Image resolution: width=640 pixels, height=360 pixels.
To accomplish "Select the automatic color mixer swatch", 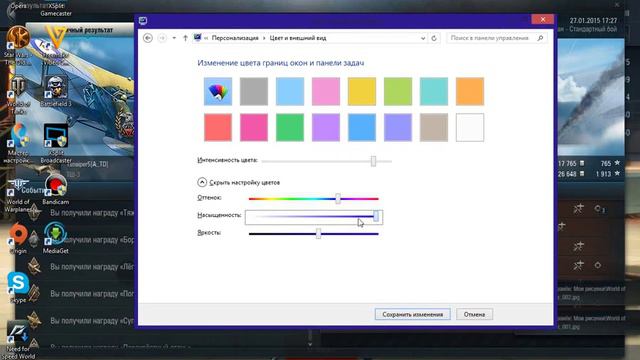I will (218, 91).
